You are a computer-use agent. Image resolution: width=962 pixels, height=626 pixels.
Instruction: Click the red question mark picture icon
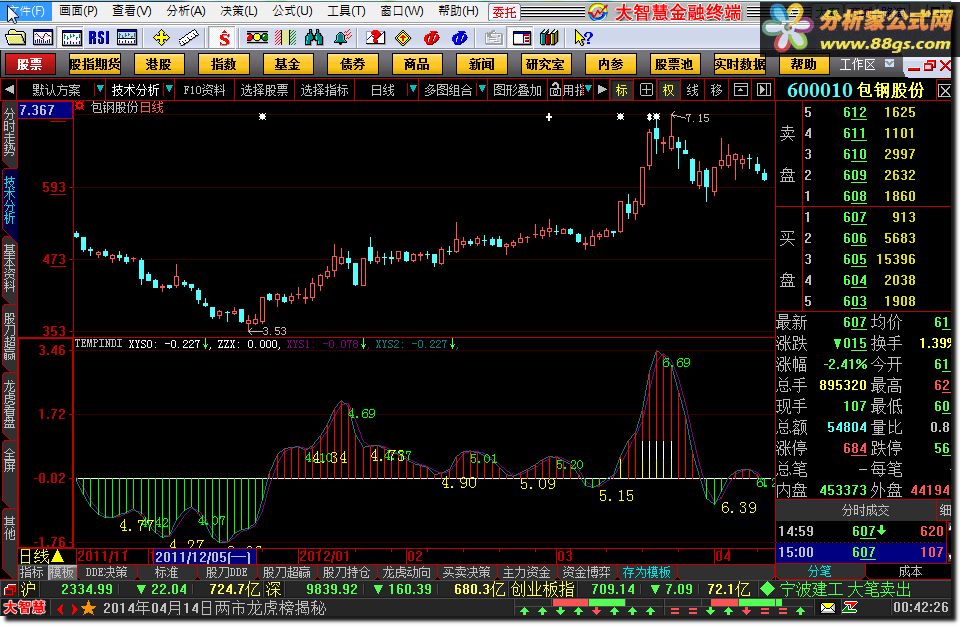coord(375,38)
